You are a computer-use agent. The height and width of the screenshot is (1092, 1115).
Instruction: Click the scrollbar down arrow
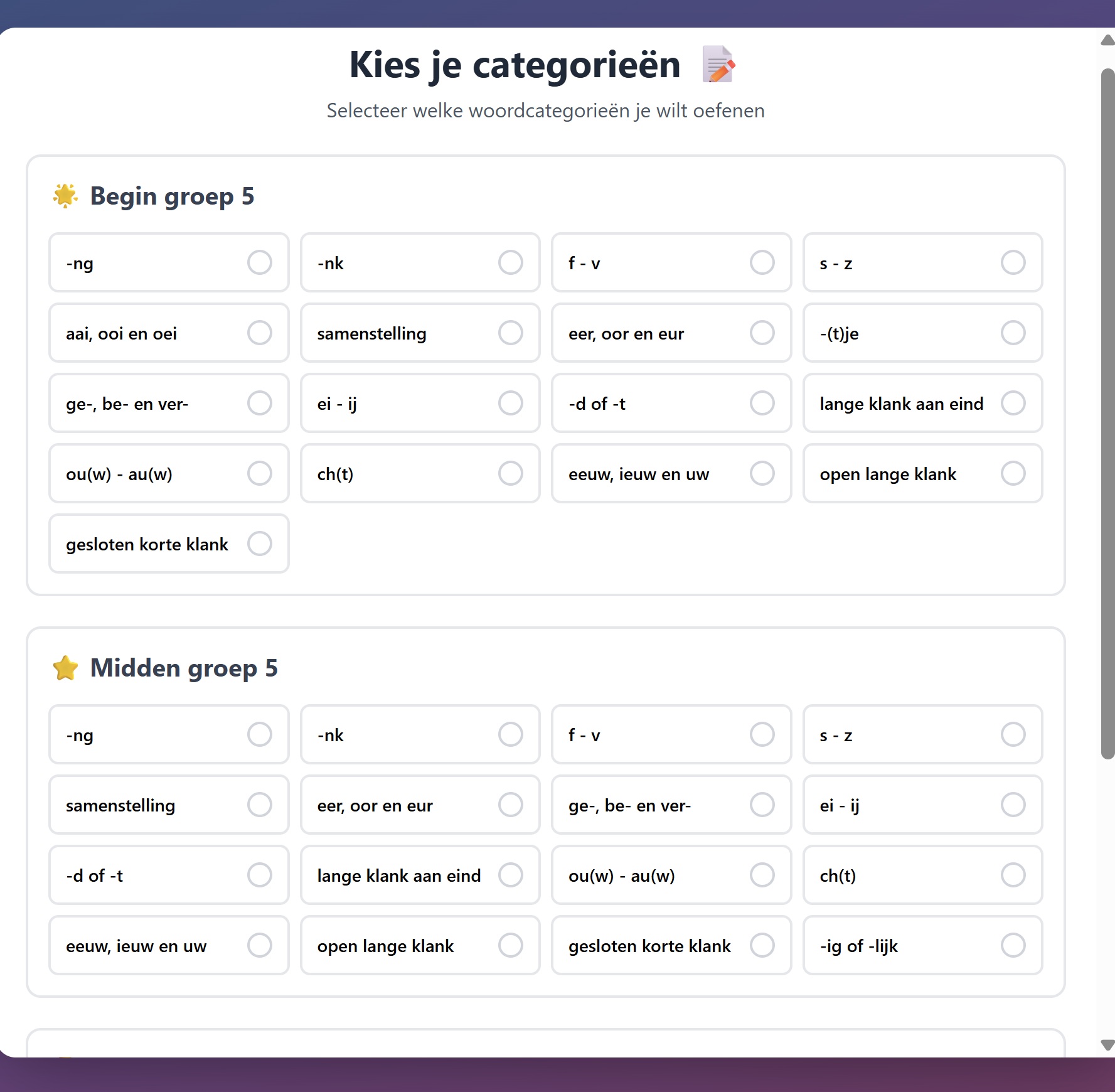[1107, 1045]
